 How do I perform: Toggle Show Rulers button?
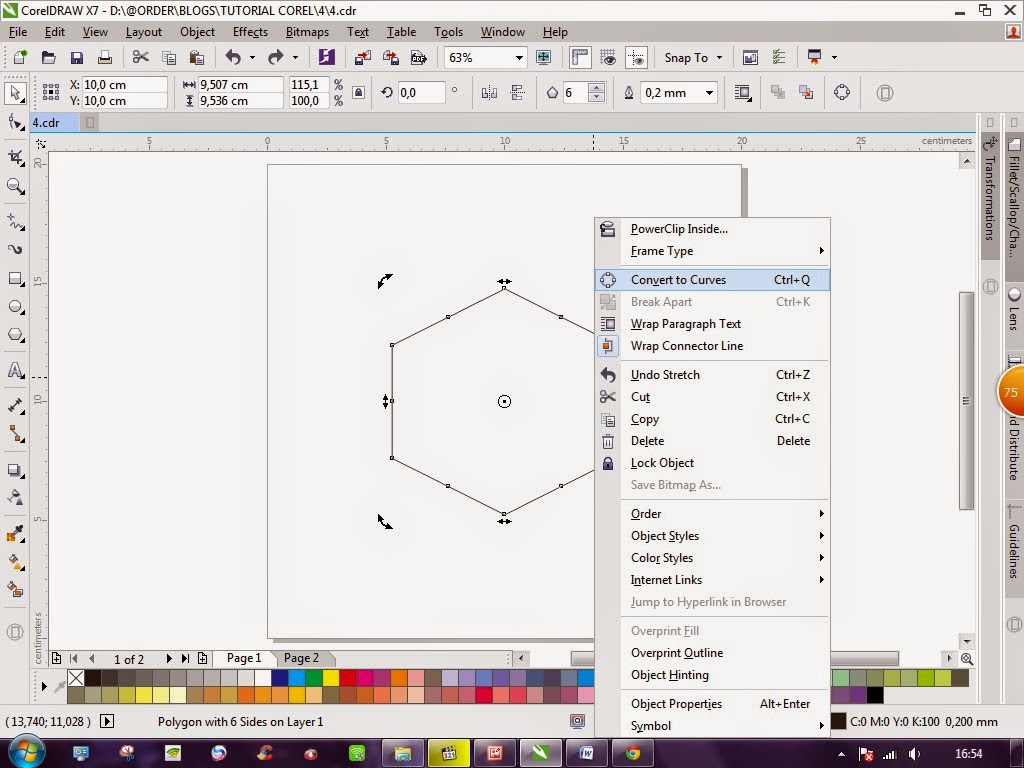click(x=579, y=57)
